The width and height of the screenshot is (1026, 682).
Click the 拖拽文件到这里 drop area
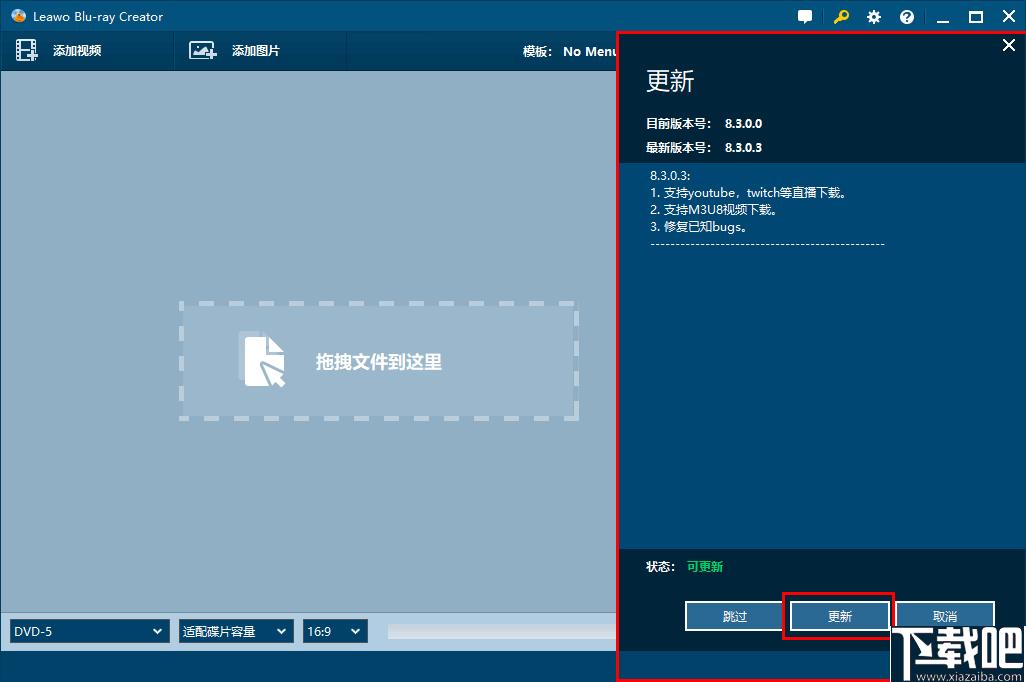(x=379, y=361)
